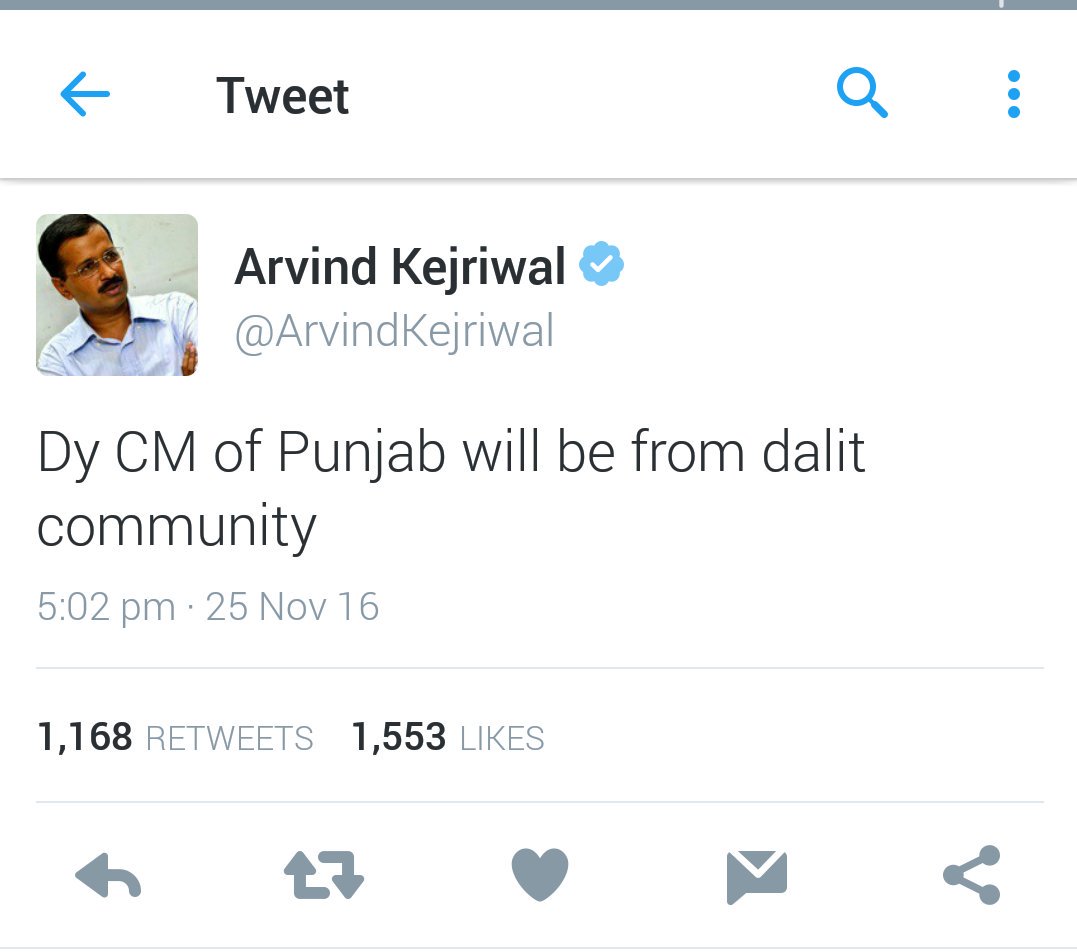The width and height of the screenshot is (1077, 952).
Task: Open the @ArvindKejriwal handle
Action: coord(394,332)
